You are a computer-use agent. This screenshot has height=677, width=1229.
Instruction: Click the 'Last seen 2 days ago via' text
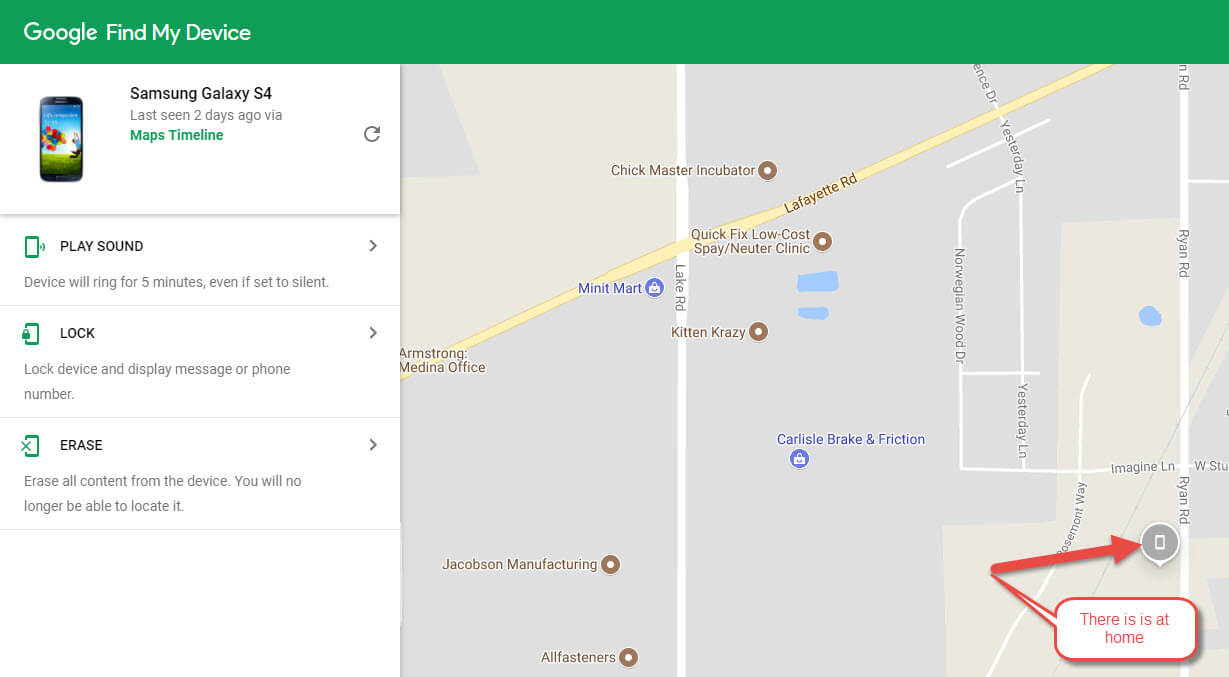pos(206,115)
